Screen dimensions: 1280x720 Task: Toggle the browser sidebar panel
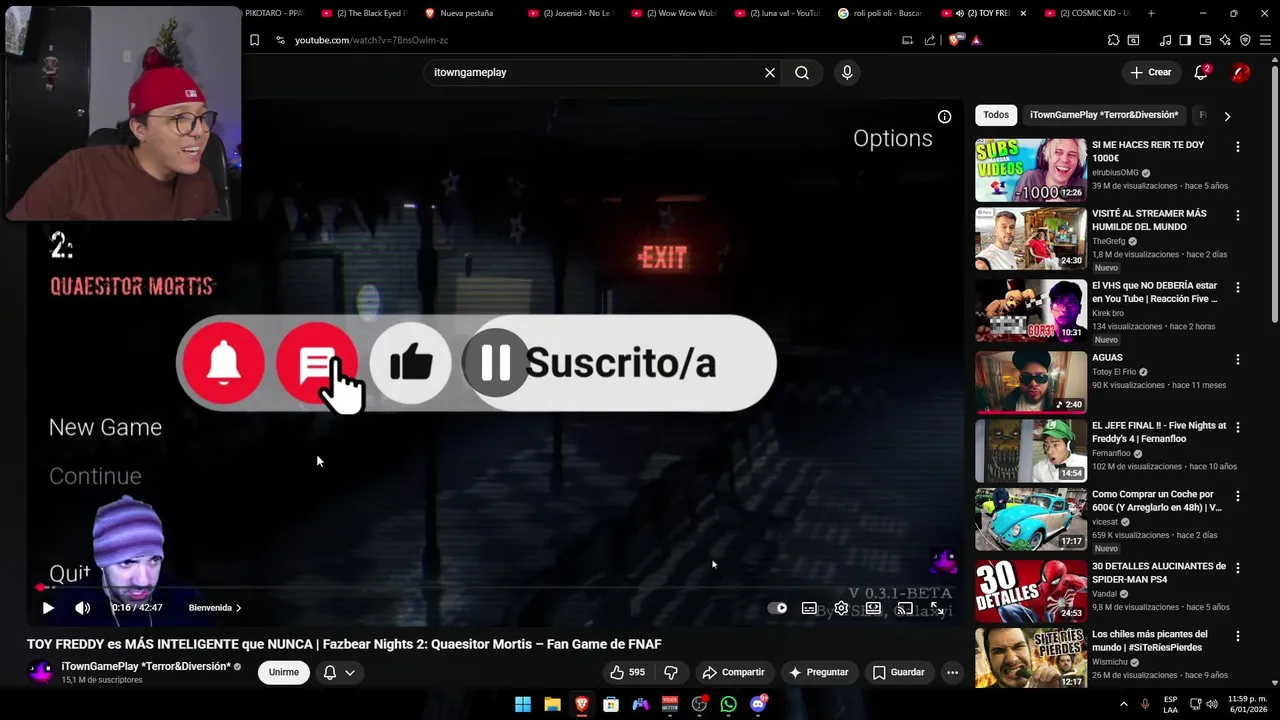[1185, 40]
